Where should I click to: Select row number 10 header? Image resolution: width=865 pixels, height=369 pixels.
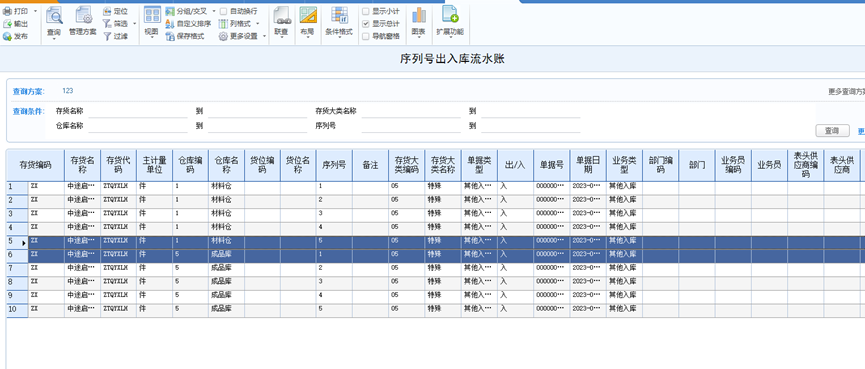click(x=17, y=311)
